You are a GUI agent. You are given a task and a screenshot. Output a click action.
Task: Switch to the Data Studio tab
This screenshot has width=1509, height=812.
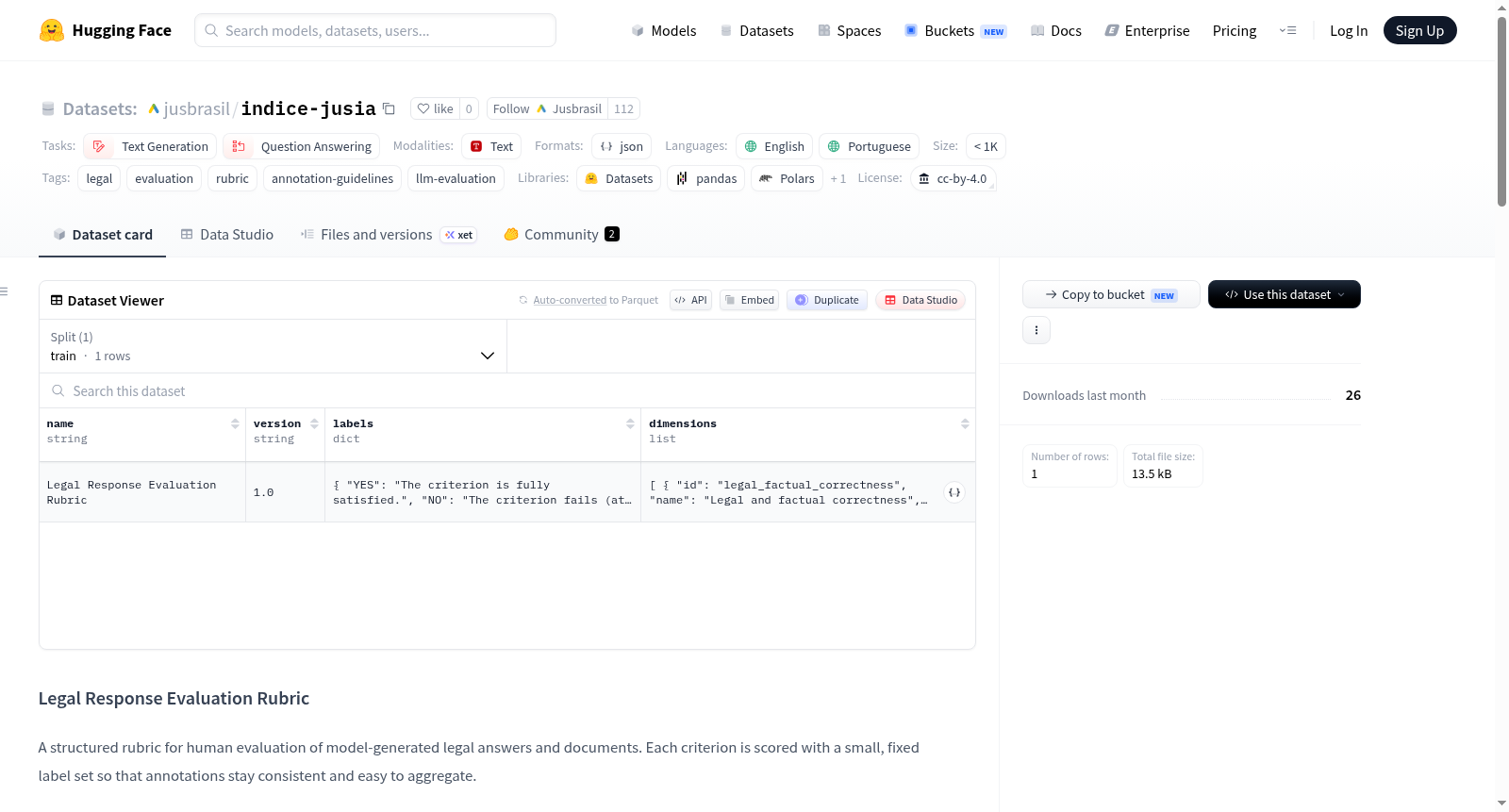click(x=226, y=235)
